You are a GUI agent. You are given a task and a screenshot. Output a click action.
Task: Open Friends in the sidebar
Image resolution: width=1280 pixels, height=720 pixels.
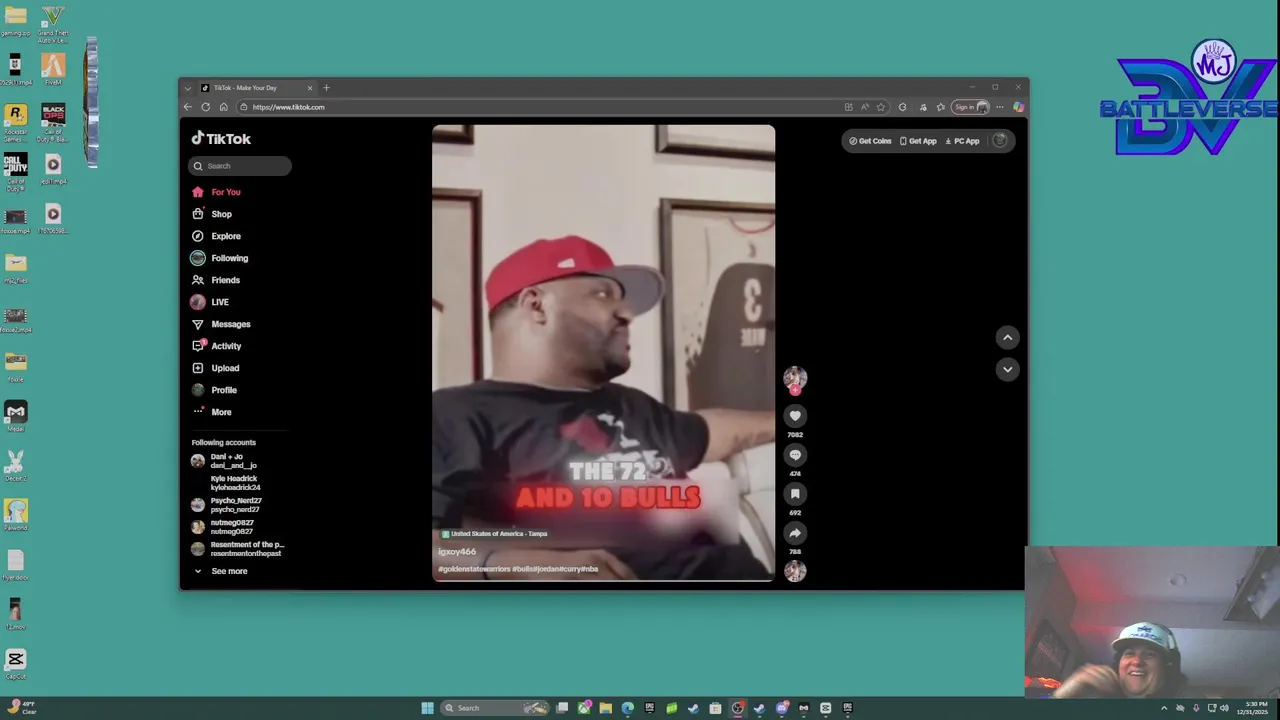tap(216, 280)
